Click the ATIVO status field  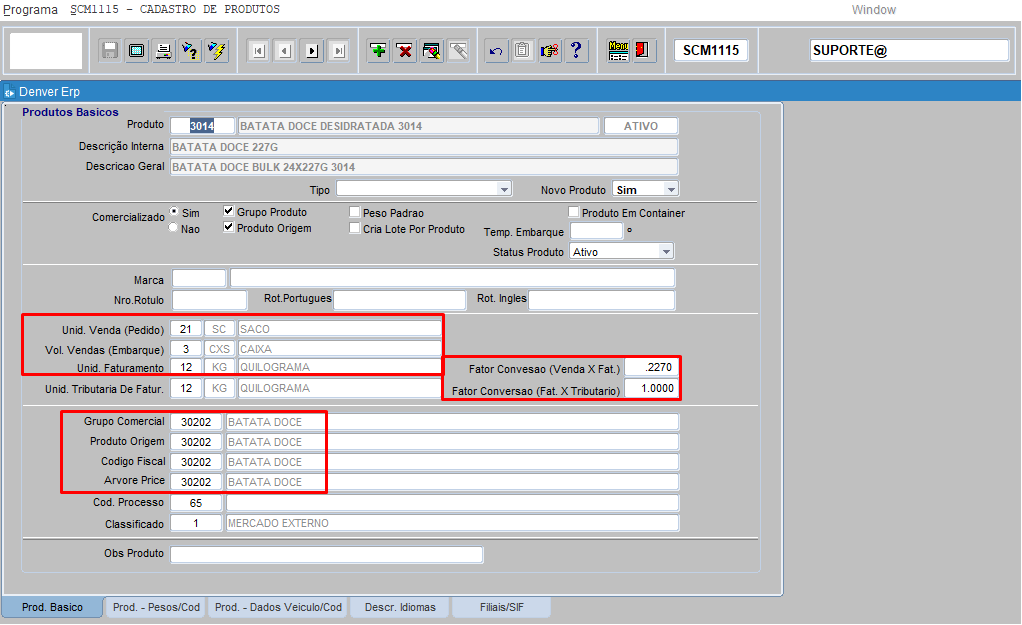pos(641,126)
